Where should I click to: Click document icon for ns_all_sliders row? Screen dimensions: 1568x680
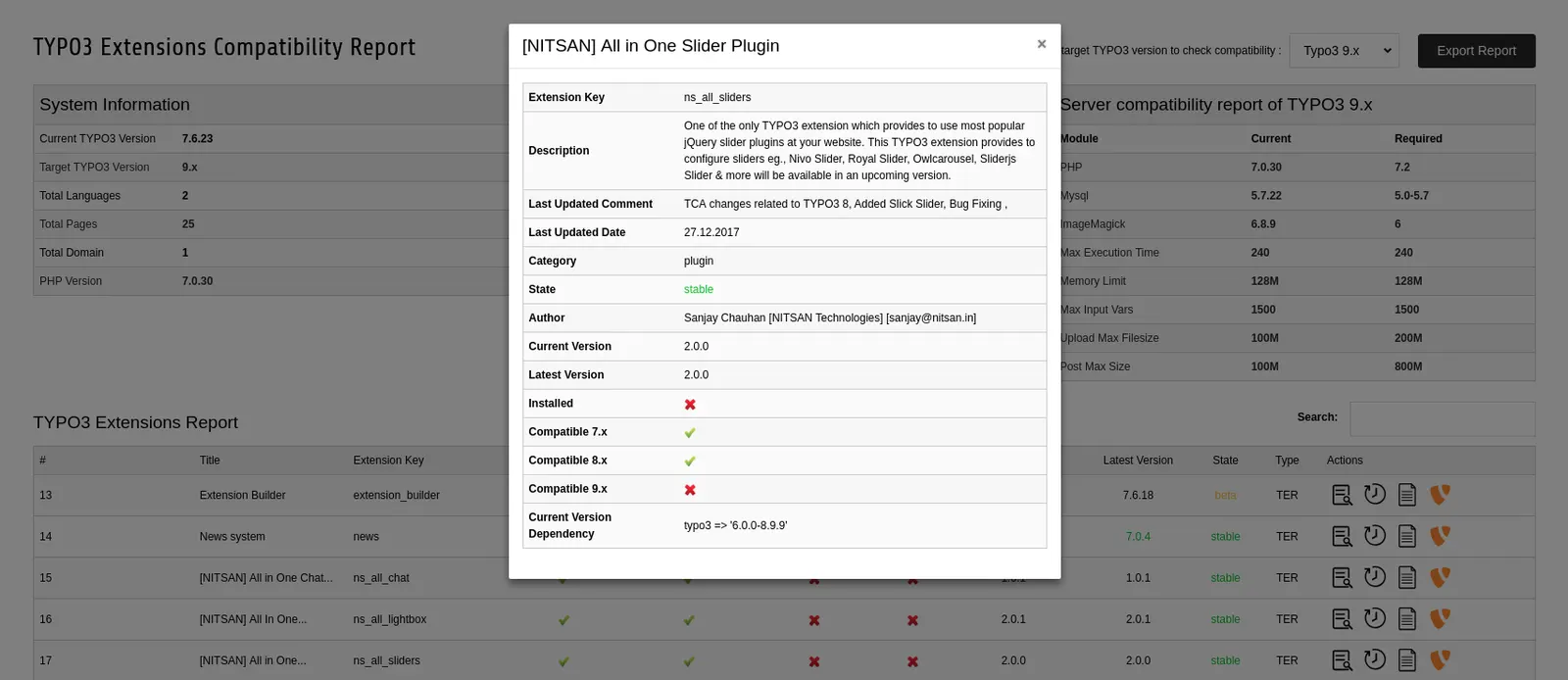coord(1407,660)
